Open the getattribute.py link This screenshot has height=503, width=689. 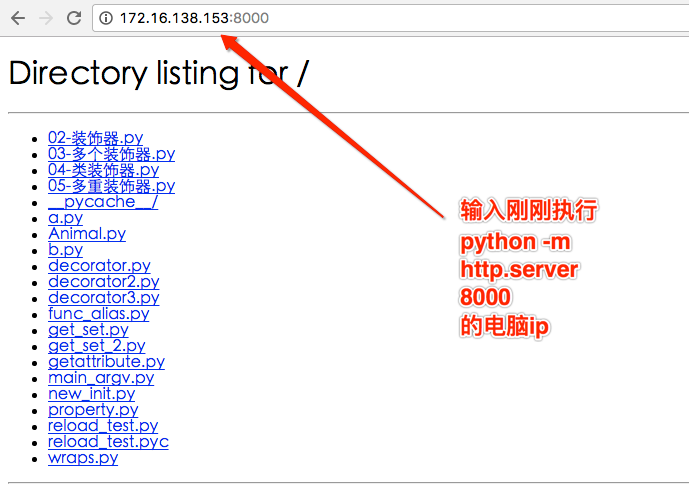click(106, 362)
